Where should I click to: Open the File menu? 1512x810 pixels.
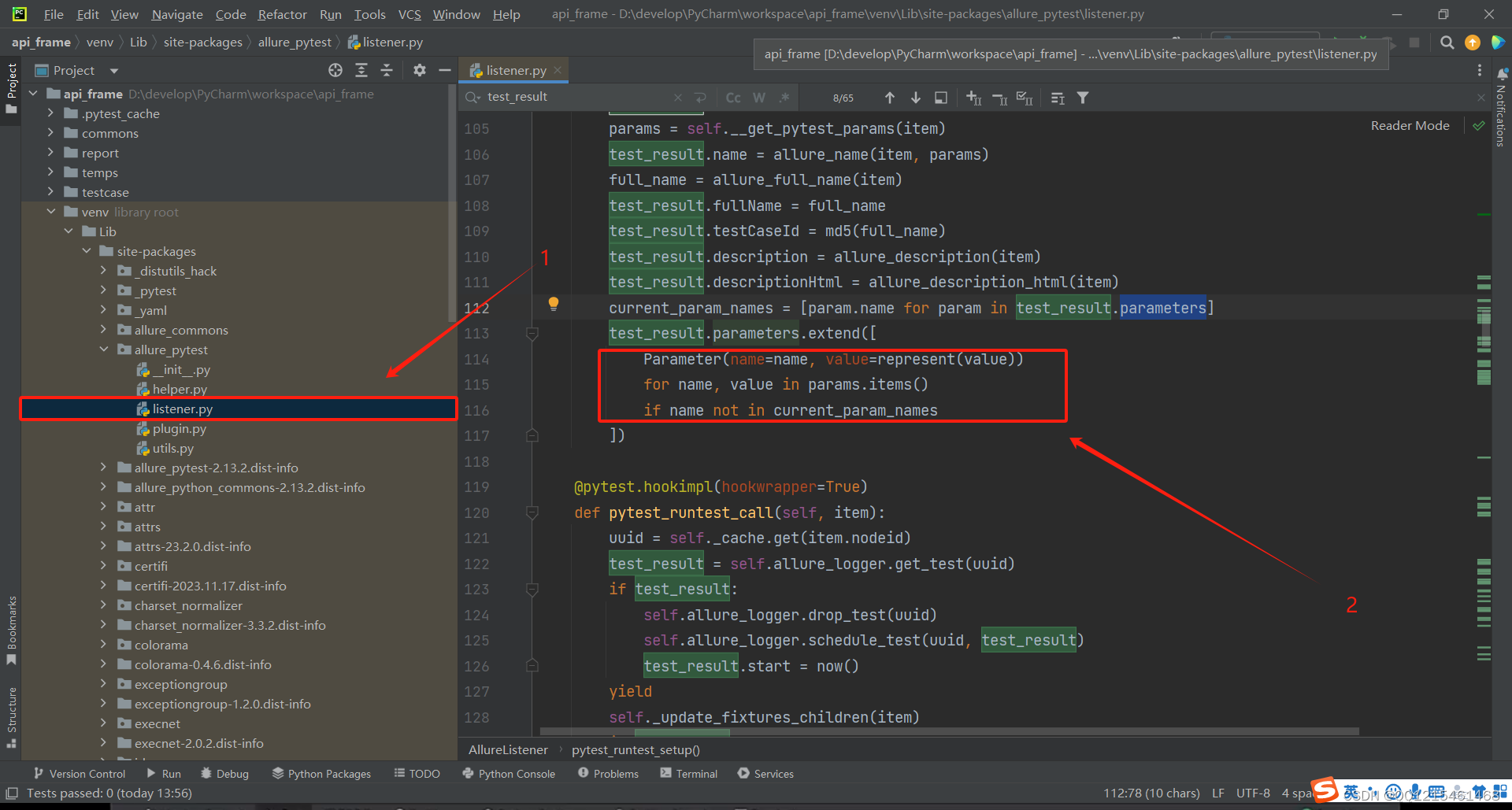coord(54,14)
